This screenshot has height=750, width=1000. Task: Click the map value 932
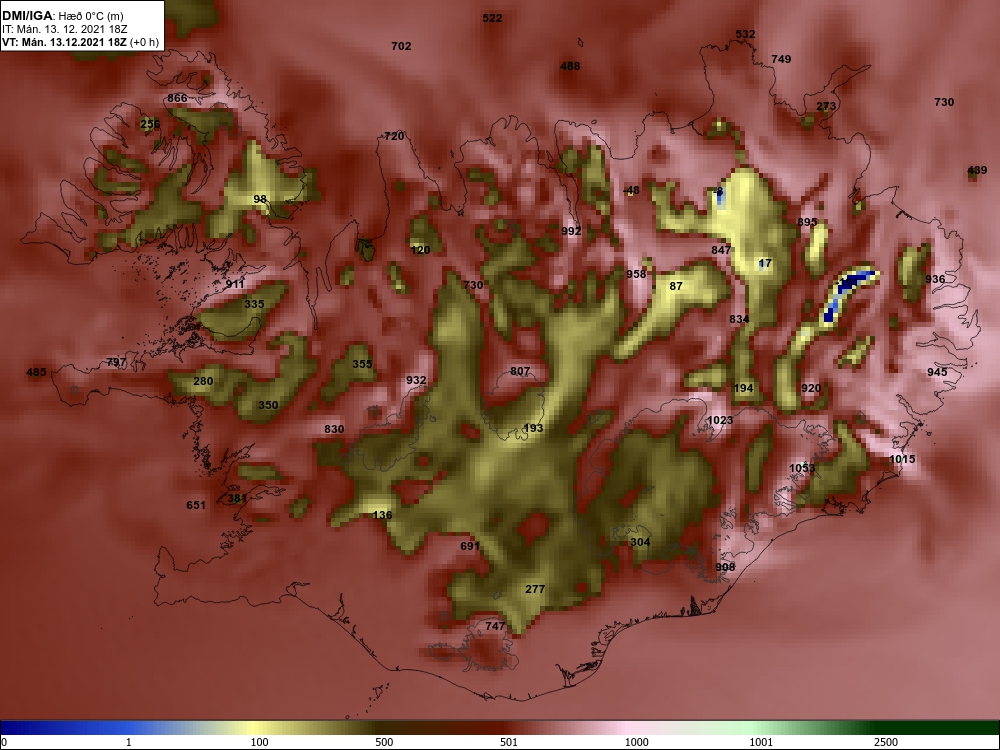[x=416, y=381]
